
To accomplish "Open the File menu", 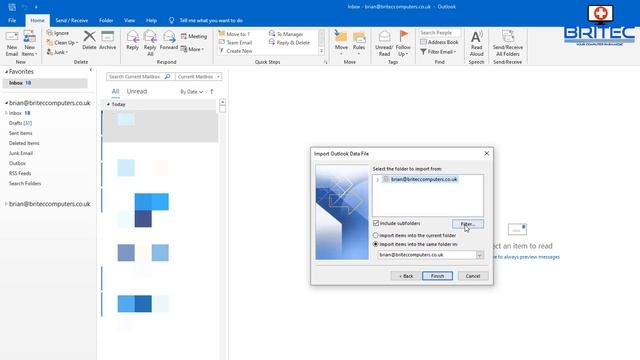I will 12,20.
